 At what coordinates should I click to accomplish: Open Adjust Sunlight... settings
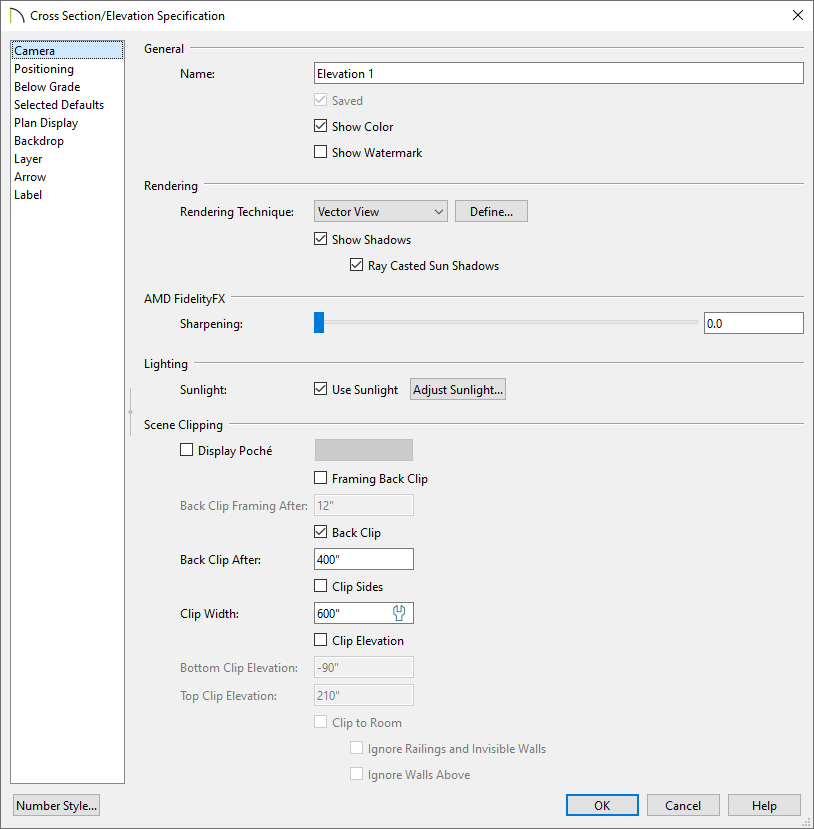[458, 389]
